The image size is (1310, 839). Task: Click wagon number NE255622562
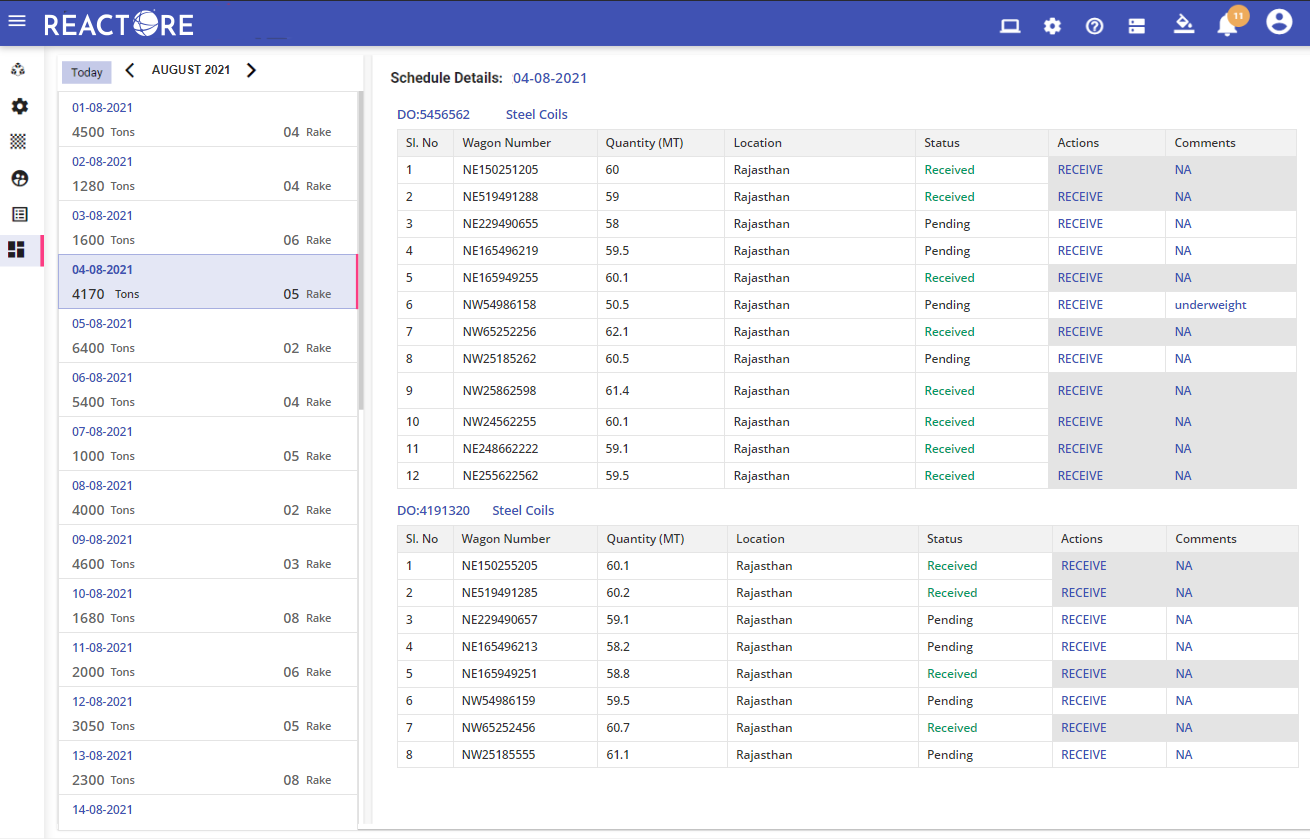click(x=500, y=476)
